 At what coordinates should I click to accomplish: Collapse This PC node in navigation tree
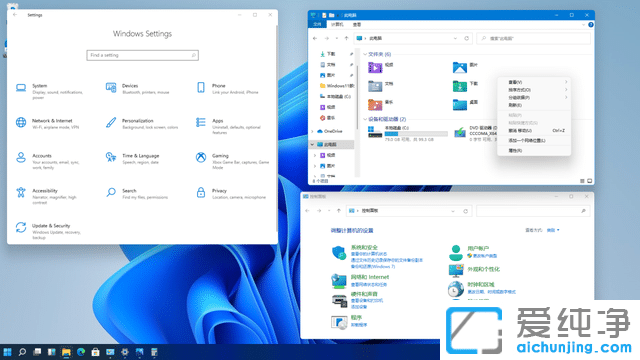(x=313, y=144)
